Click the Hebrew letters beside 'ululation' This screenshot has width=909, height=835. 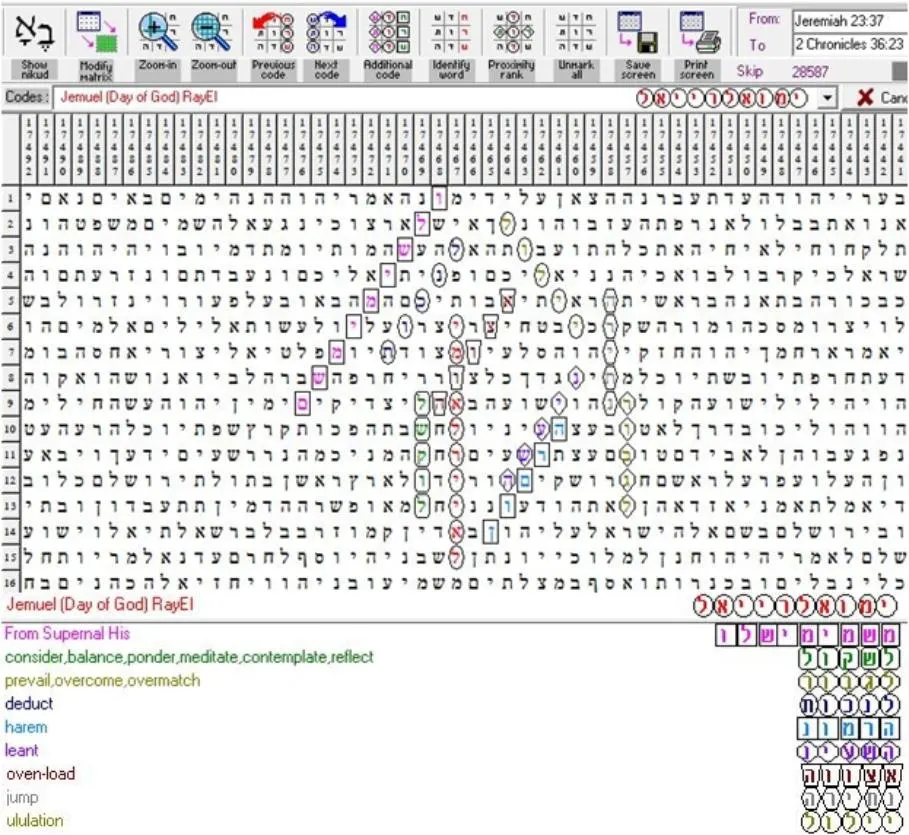pyautogui.click(x=850, y=821)
